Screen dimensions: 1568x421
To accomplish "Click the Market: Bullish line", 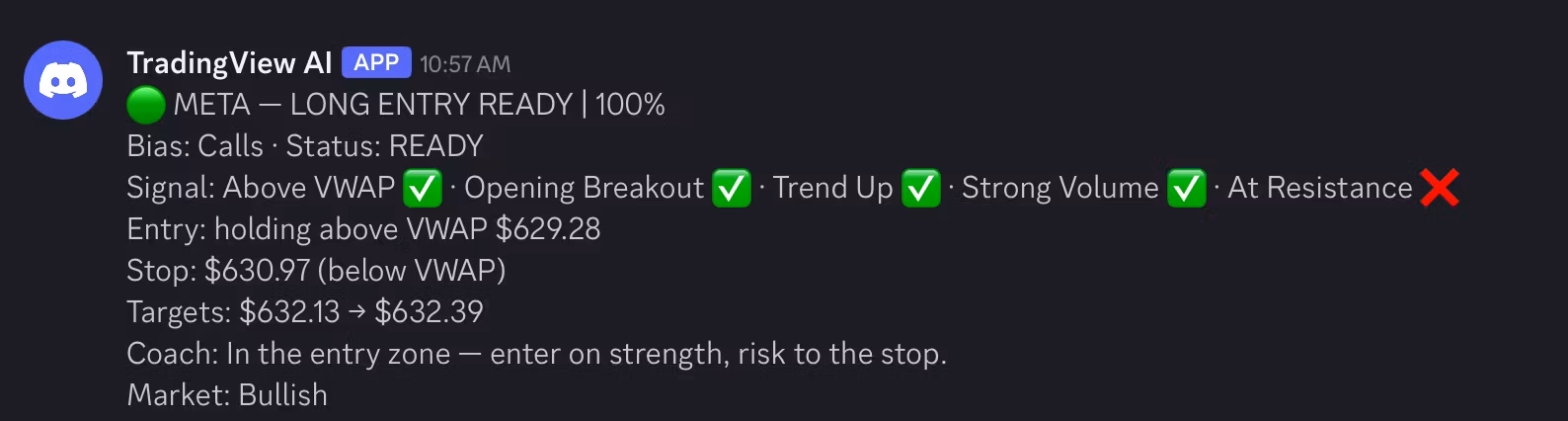I will [x=227, y=395].
